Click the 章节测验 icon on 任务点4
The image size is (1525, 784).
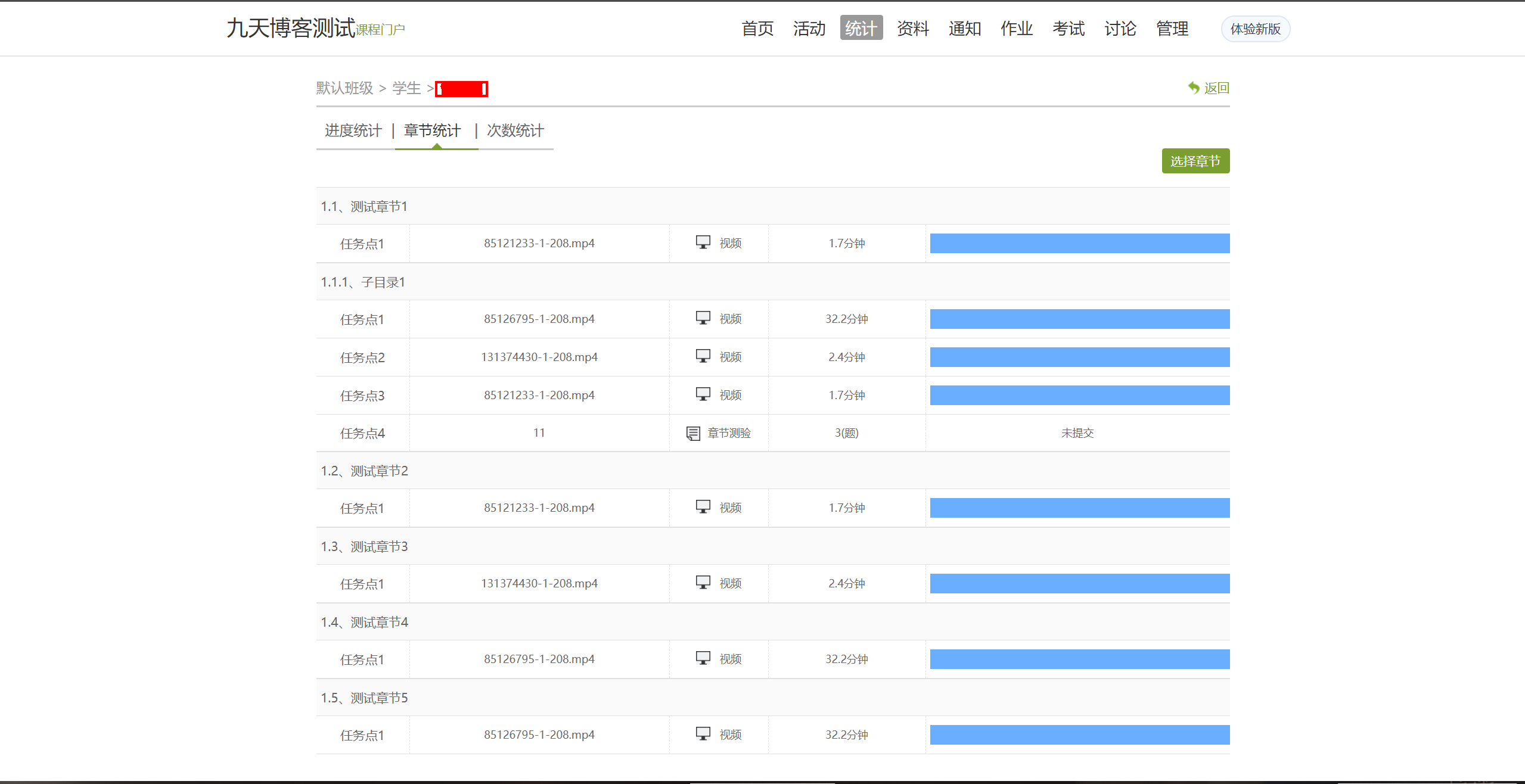(x=692, y=433)
